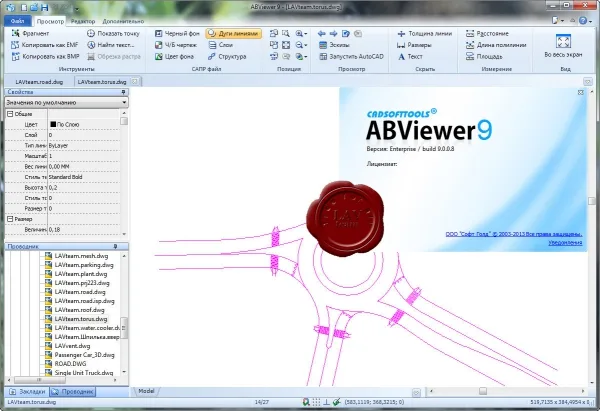The image size is (600, 411).
Task: Select LAVteam.plant.dwg in the explorer
Action: [81, 274]
